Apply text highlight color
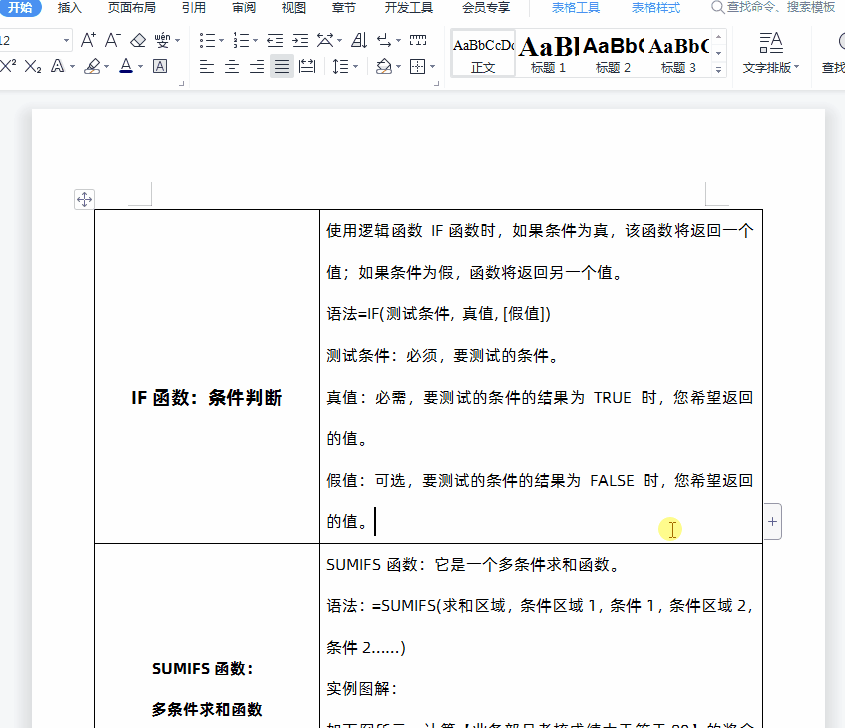 click(93, 66)
